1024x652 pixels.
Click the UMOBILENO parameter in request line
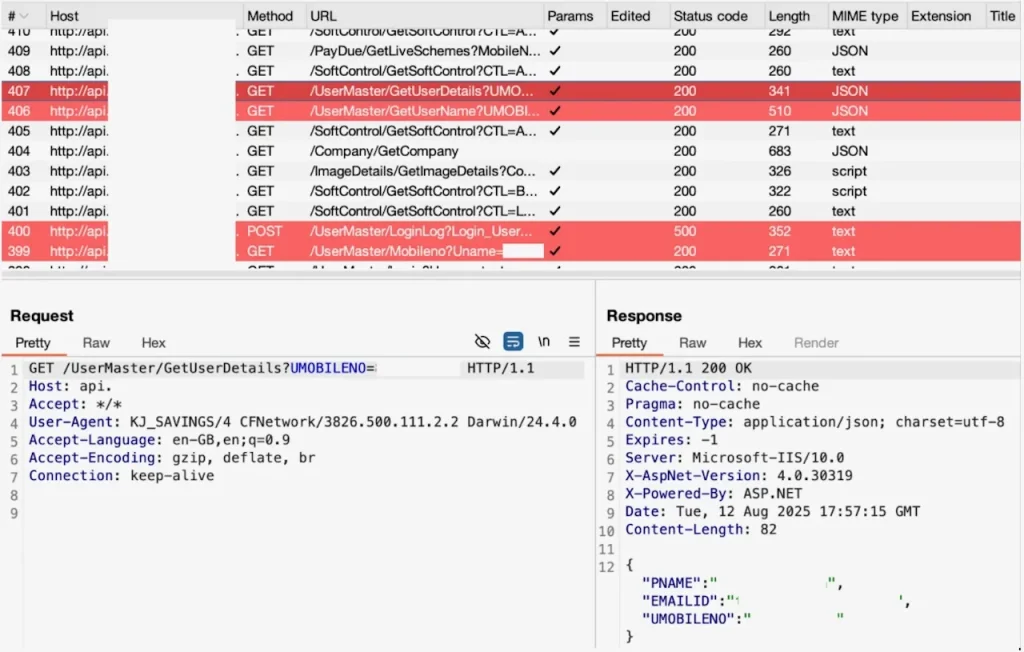(x=328, y=368)
